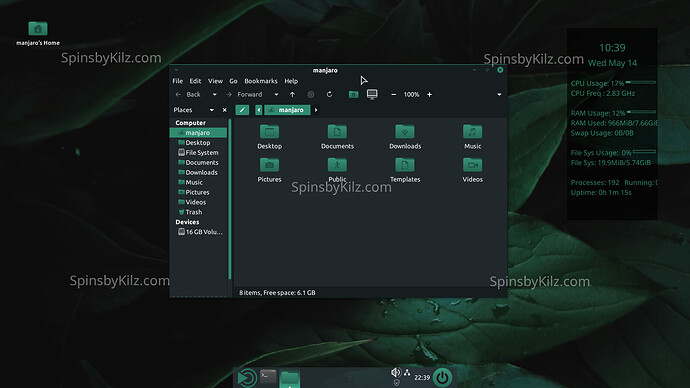690x388 pixels.
Task: Open the start menu launcher on panel
Action: [x=247, y=378]
